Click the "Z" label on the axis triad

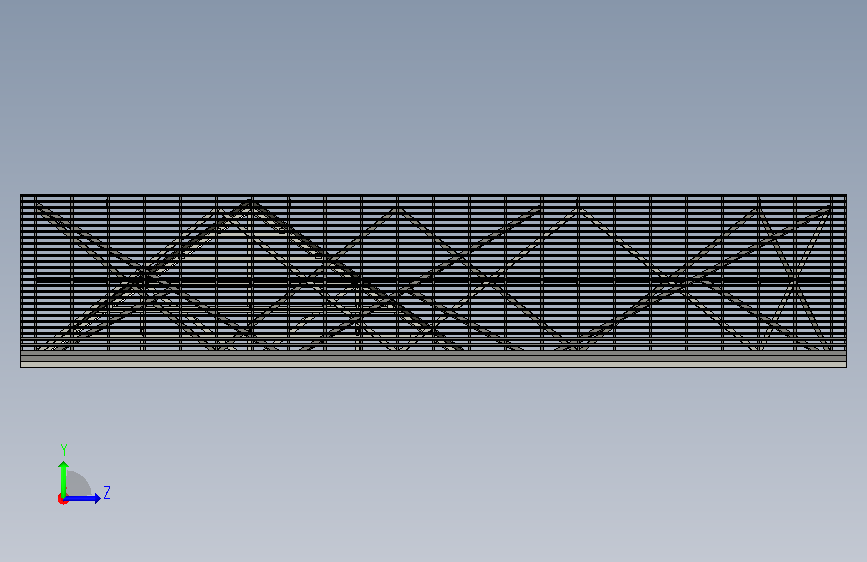pyautogui.click(x=107, y=492)
